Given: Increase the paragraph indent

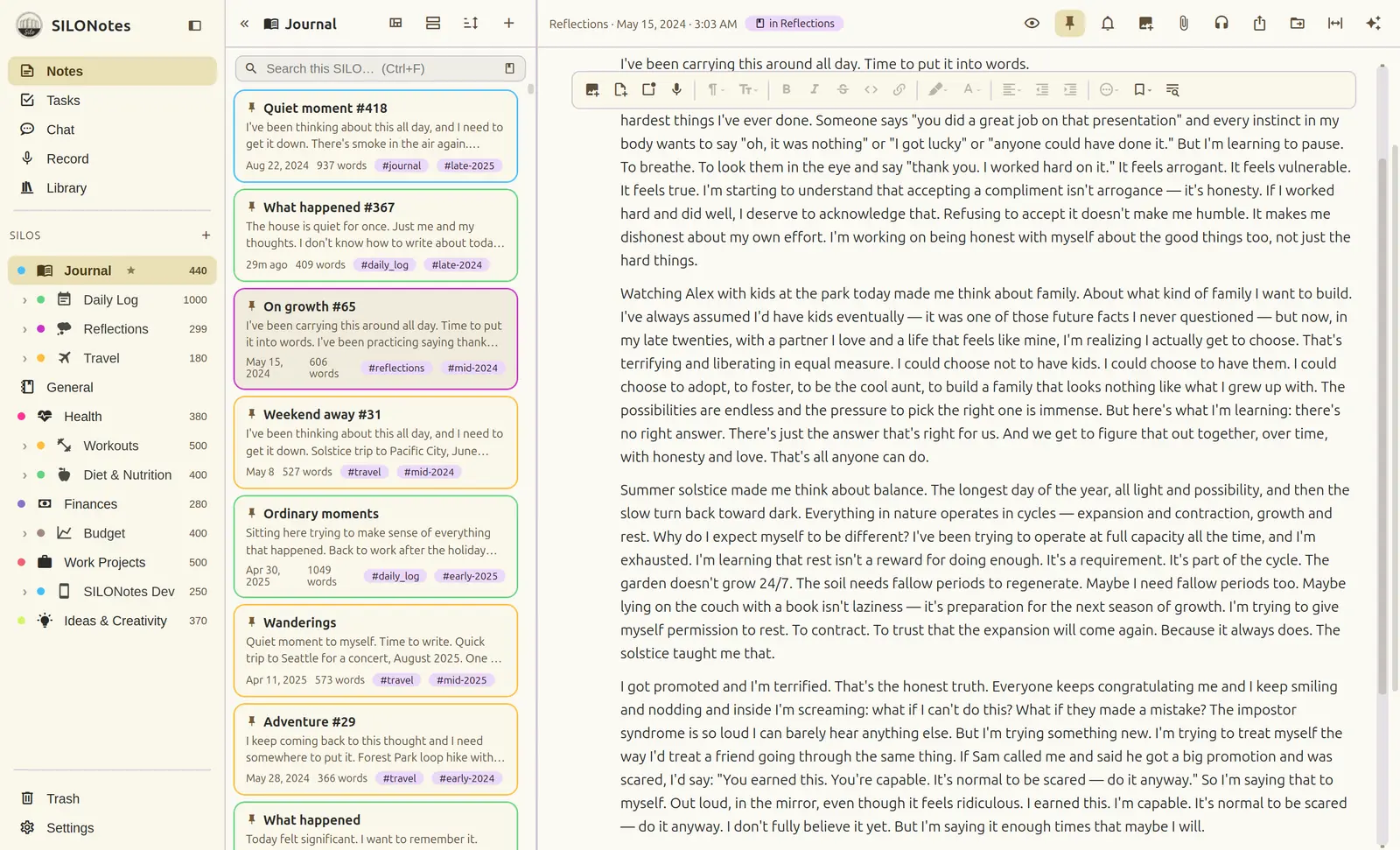Looking at the screenshot, I should click(1070, 89).
